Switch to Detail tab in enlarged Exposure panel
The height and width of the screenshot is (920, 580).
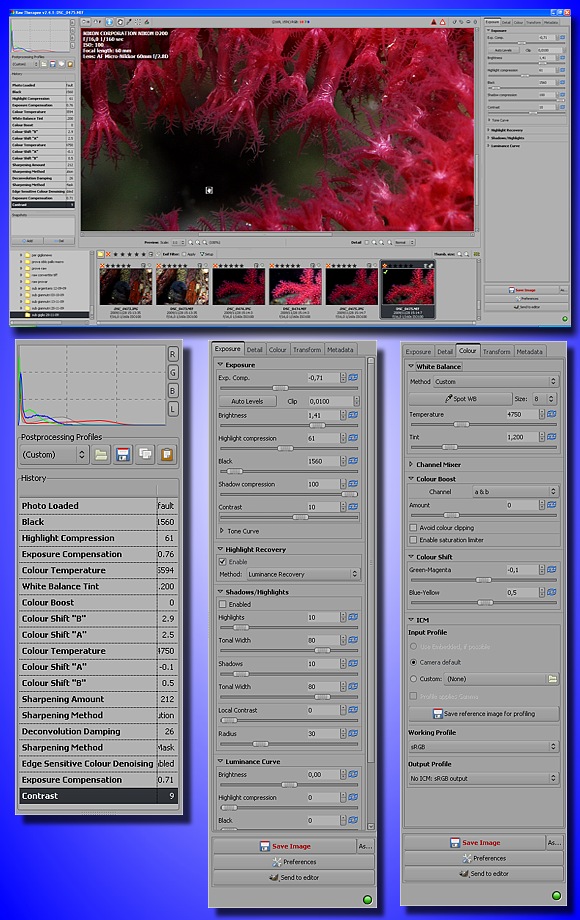255,350
